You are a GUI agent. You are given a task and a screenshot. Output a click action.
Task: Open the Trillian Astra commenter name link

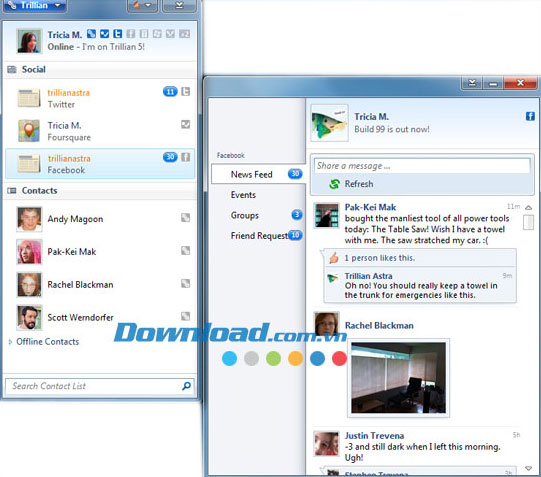tap(368, 276)
